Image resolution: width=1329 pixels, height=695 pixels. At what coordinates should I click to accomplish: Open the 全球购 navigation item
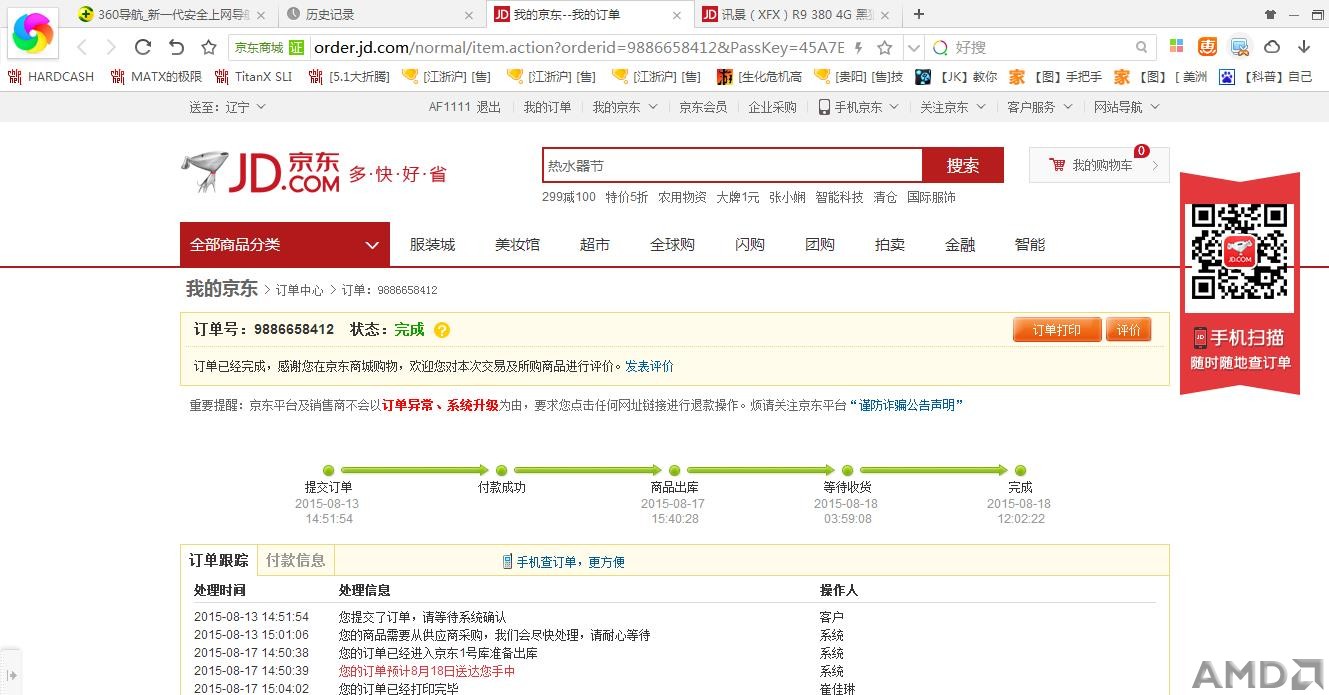[672, 244]
